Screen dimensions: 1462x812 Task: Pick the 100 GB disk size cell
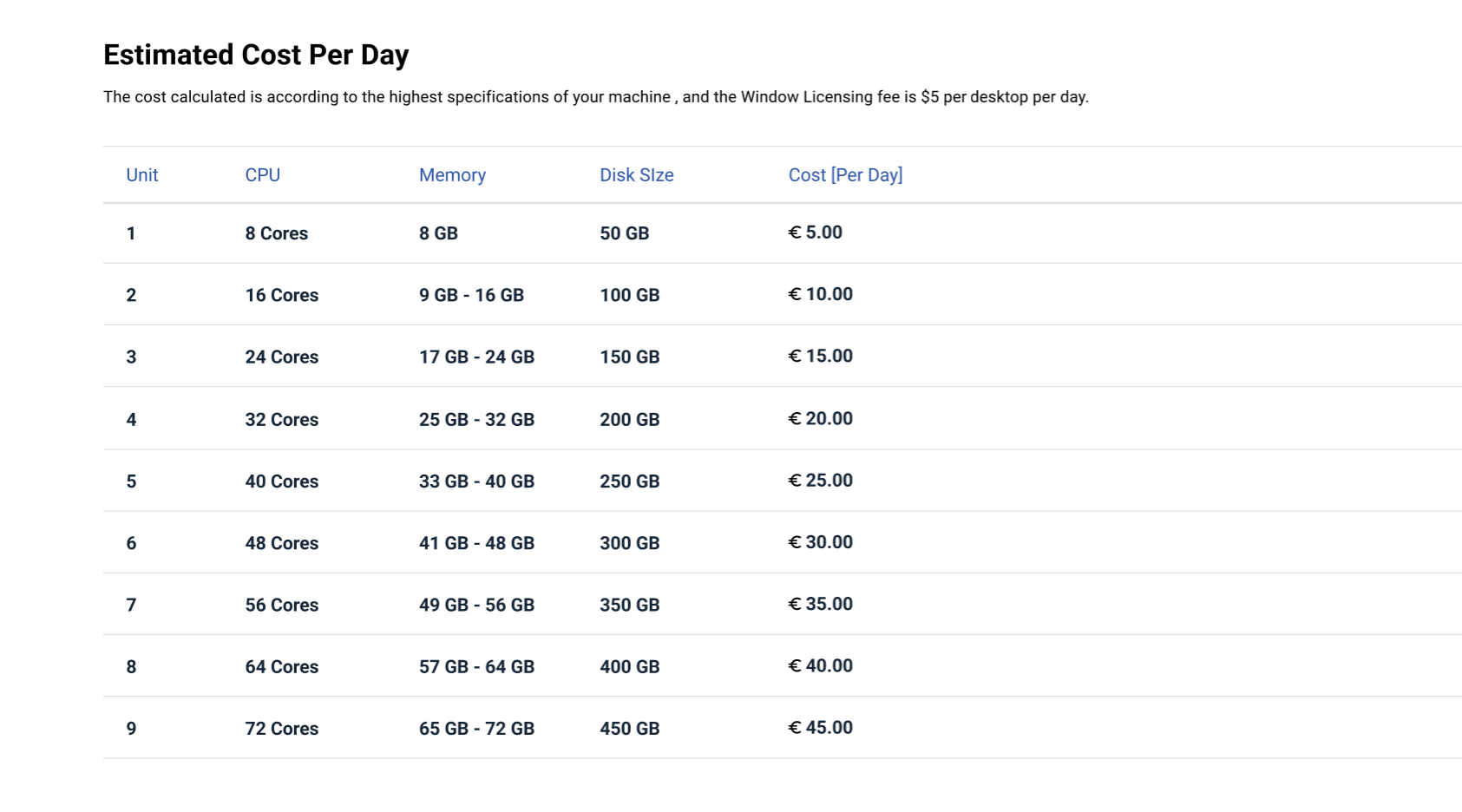click(630, 295)
